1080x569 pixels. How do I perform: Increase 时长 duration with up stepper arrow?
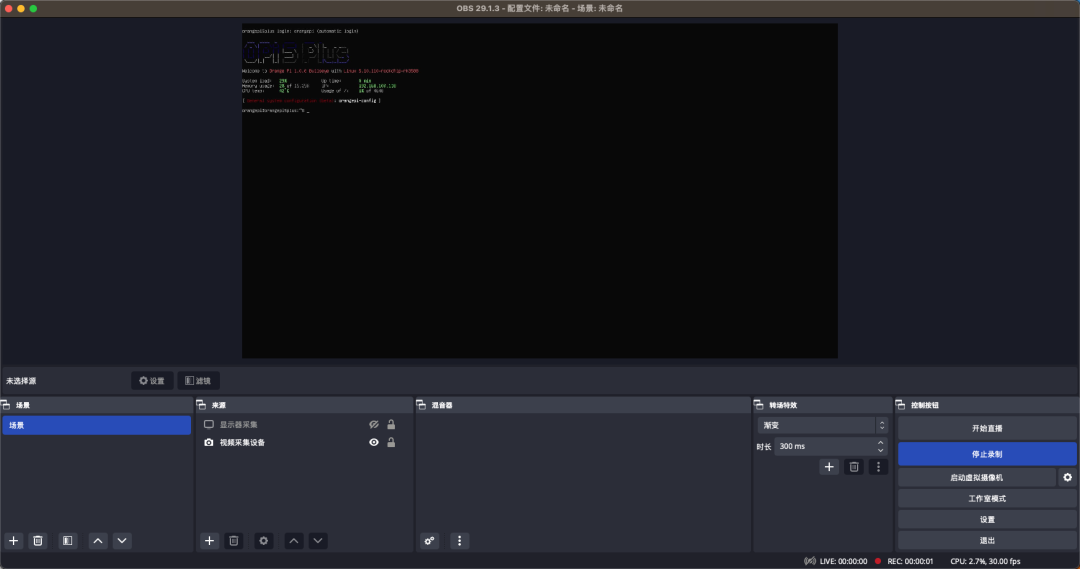[x=880, y=443]
